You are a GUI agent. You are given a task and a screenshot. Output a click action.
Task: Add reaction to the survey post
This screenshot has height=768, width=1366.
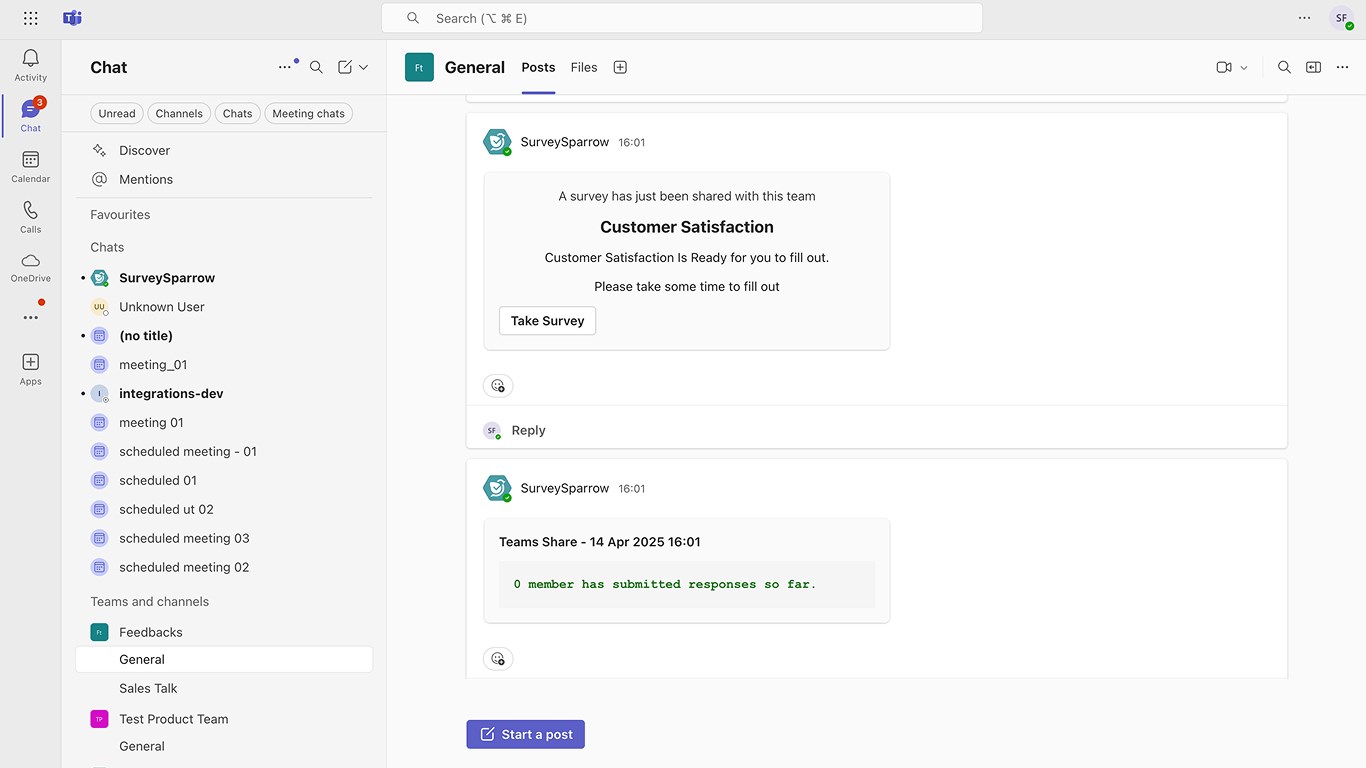pyautogui.click(x=498, y=386)
